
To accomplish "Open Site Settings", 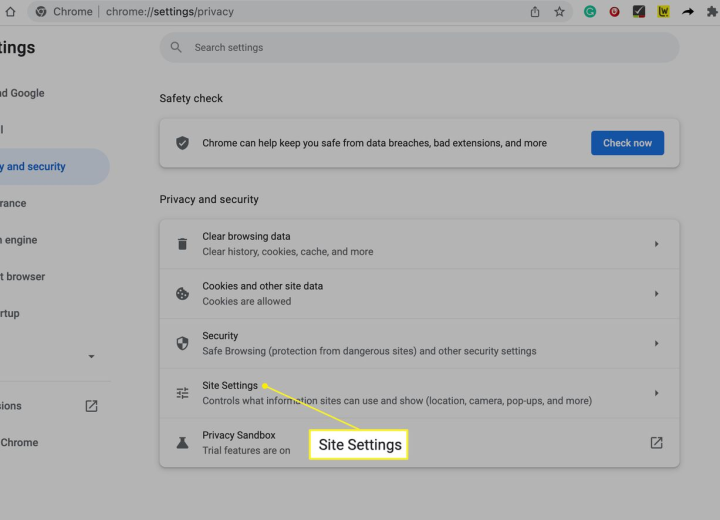I will click(x=419, y=393).
